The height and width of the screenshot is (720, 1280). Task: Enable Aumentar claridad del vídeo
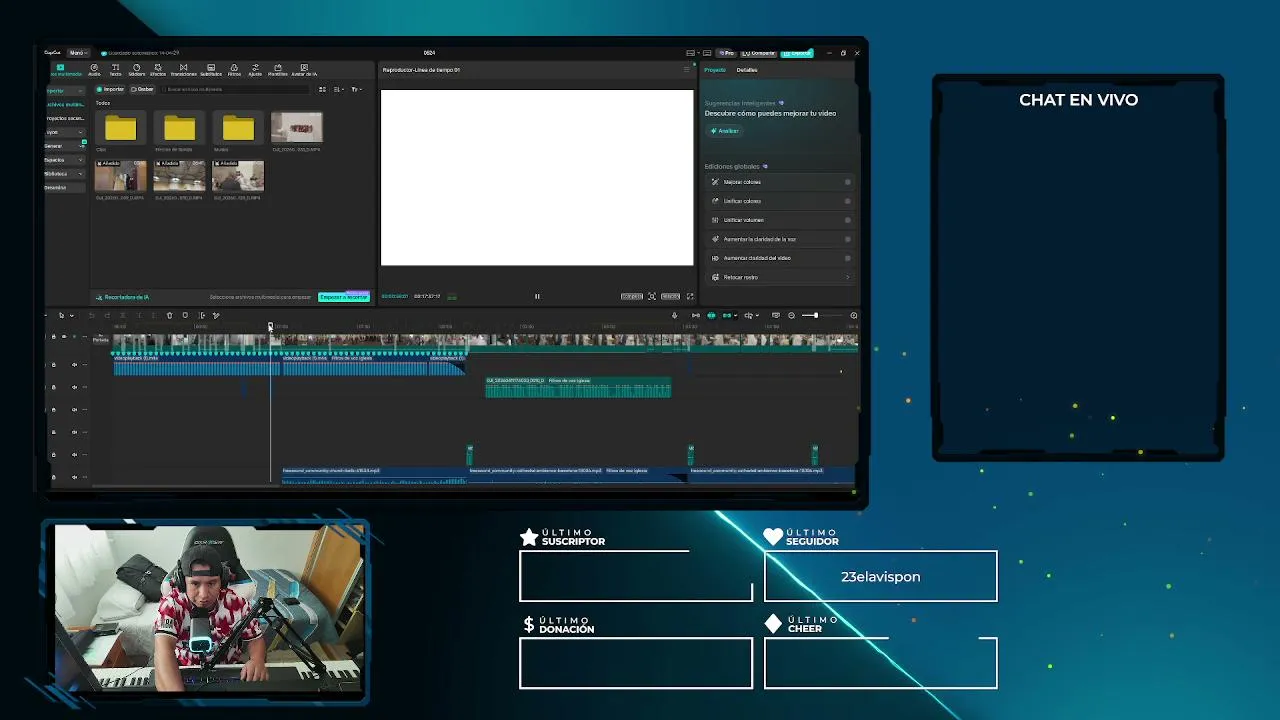pyautogui.click(x=847, y=258)
